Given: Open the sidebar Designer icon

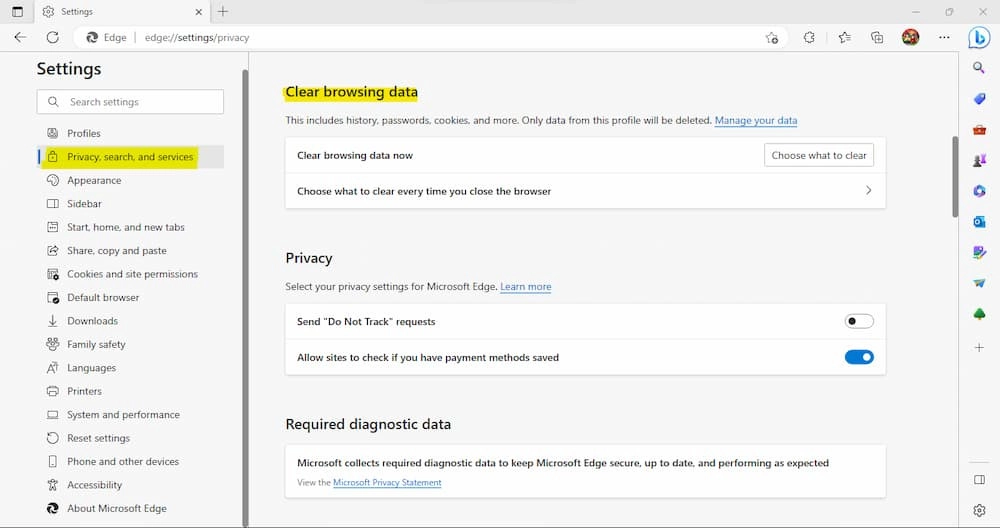Looking at the screenshot, I should [979, 253].
